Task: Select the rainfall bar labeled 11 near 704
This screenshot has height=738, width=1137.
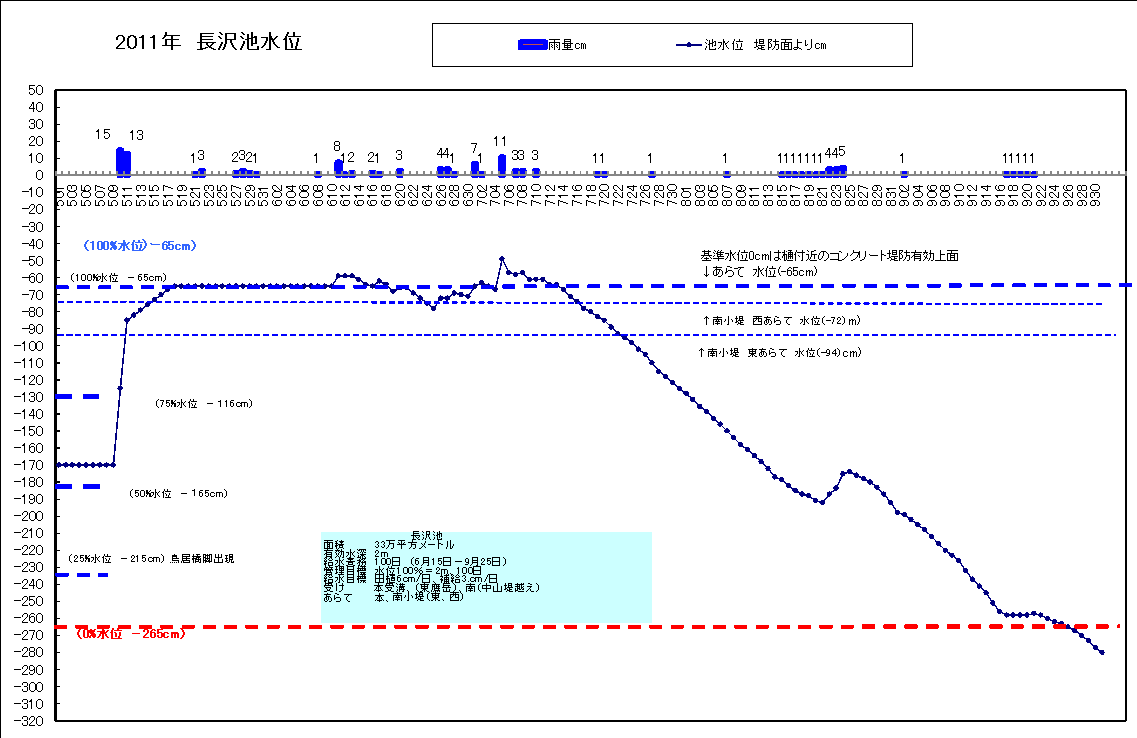Action: pyautogui.click(x=502, y=165)
